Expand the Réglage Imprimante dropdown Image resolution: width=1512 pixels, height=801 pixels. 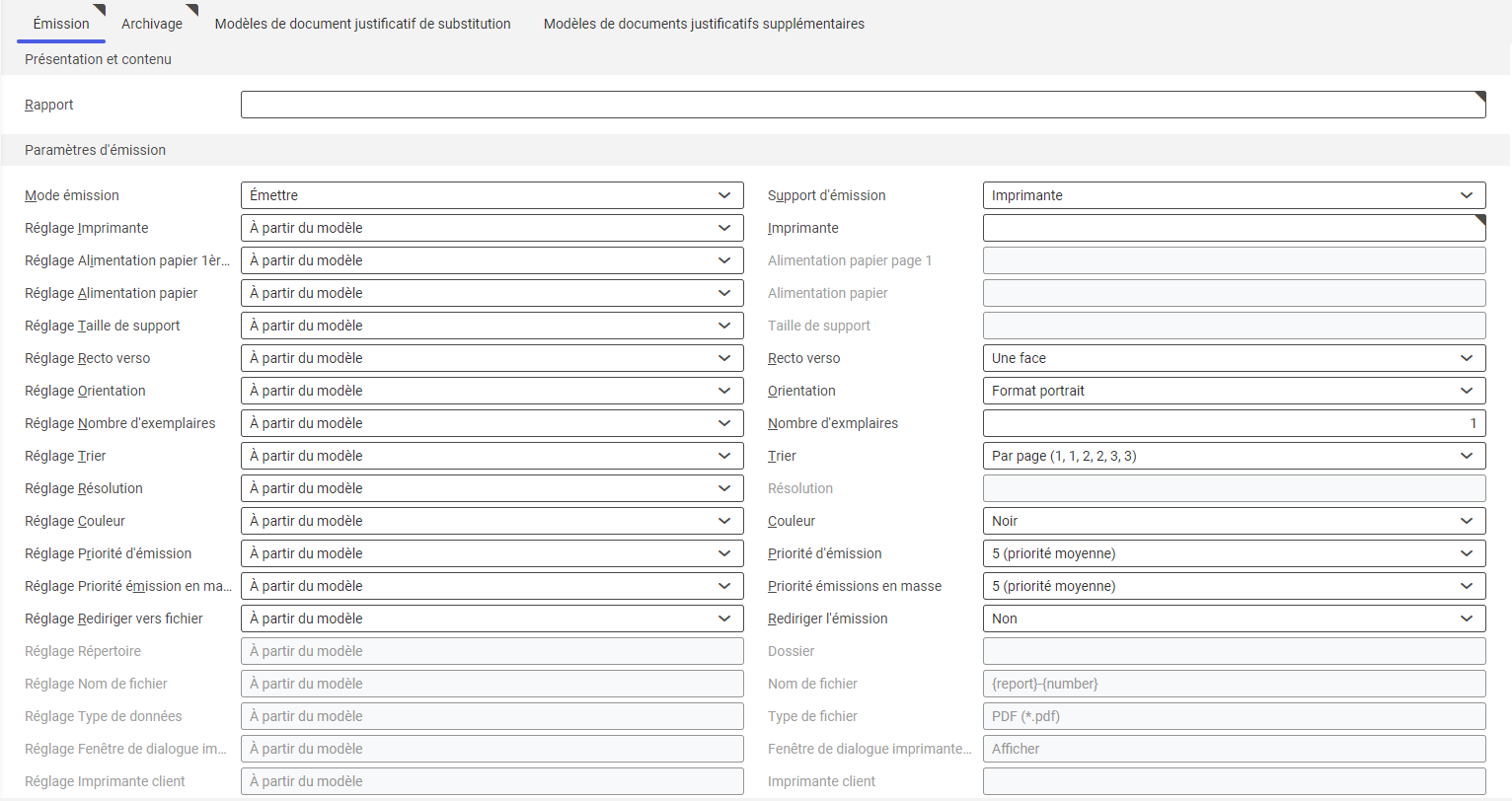click(x=492, y=228)
